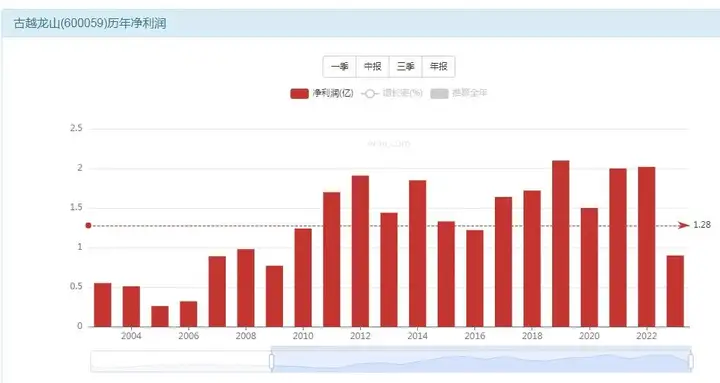720x383 pixels.
Task: Toggle the growth rate (%) legend line
Action: (392, 93)
